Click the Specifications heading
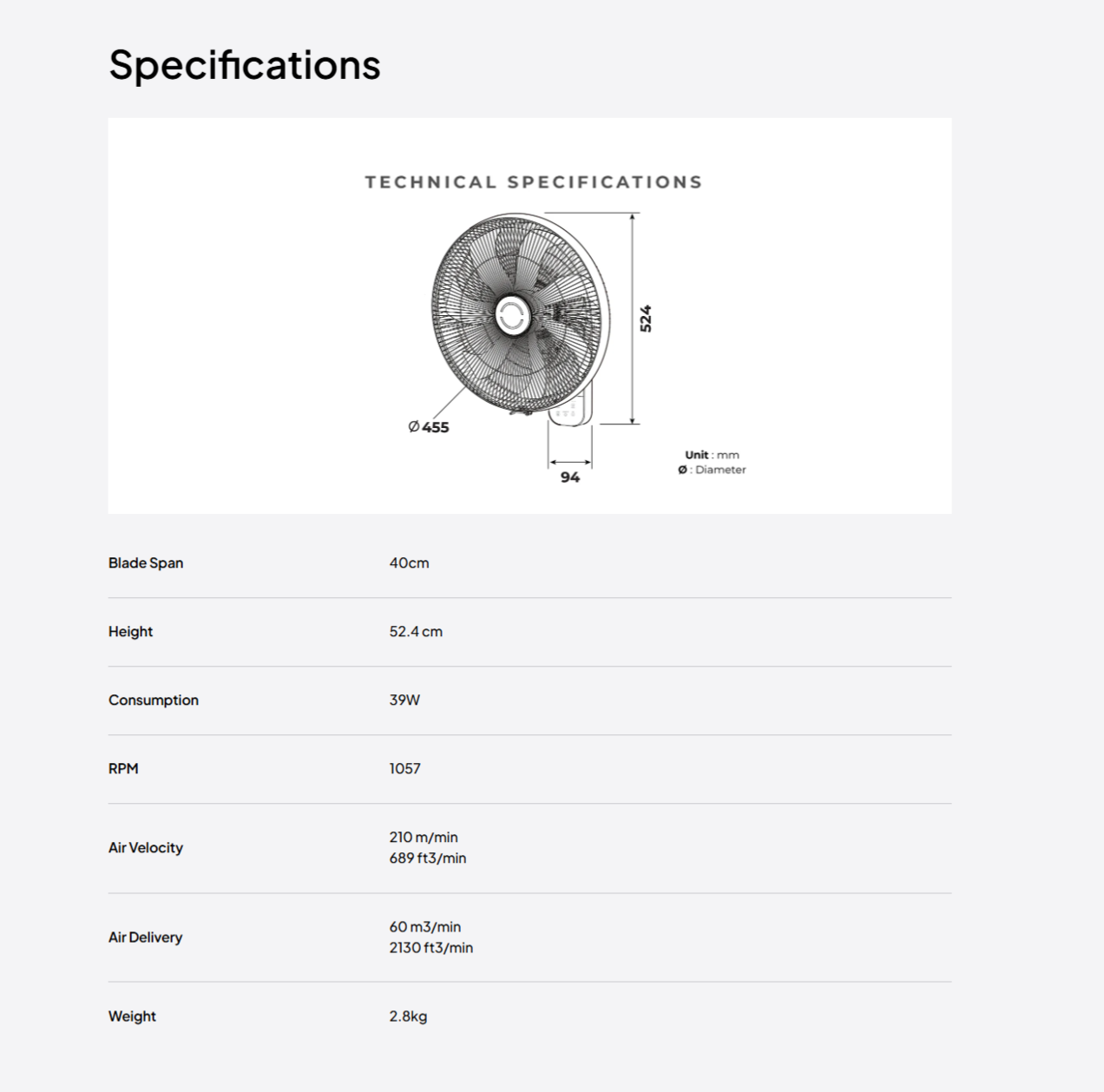The height and width of the screenshot is (1092, 1104). point(245,65)
